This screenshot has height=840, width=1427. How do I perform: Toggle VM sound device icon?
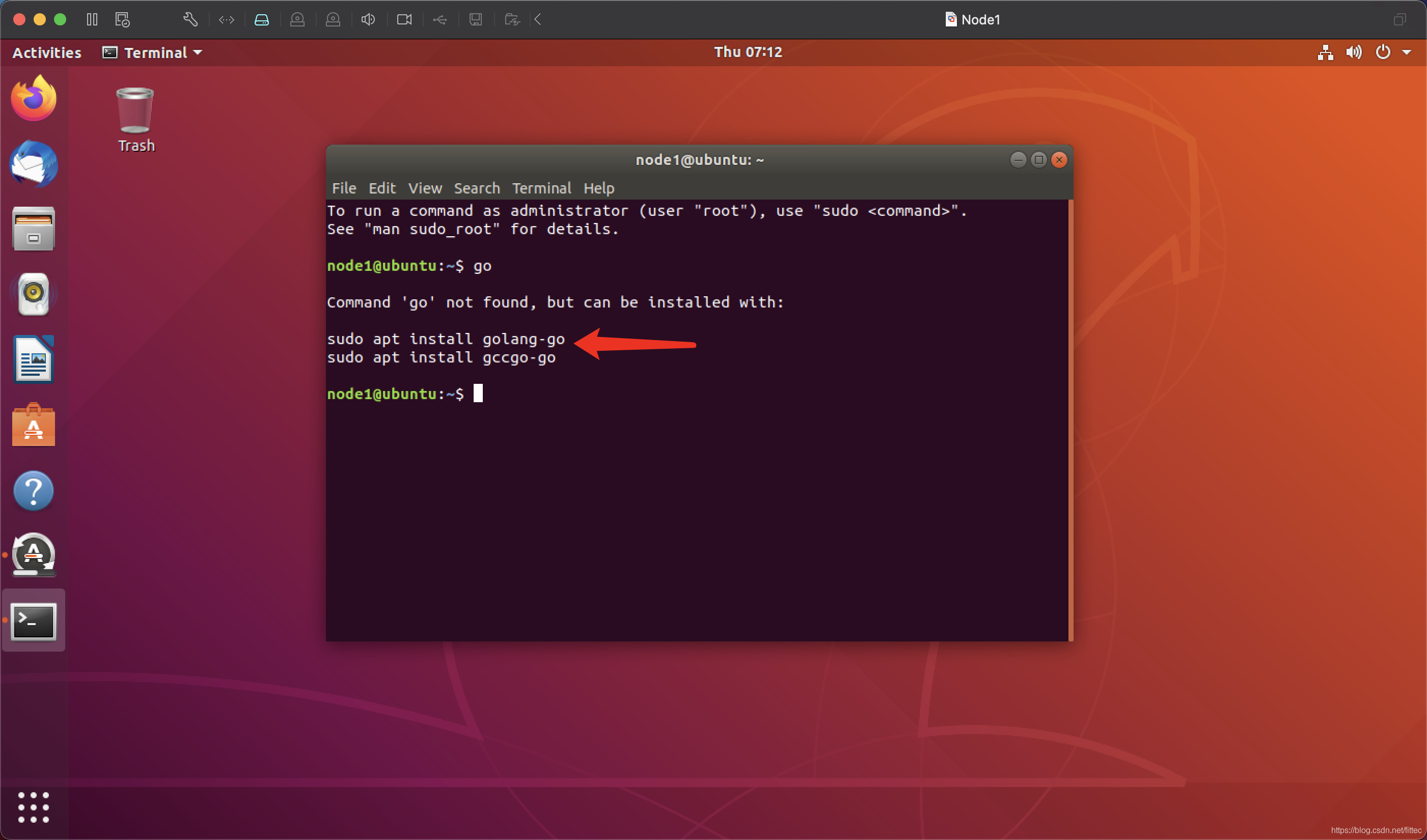(368, 20)
